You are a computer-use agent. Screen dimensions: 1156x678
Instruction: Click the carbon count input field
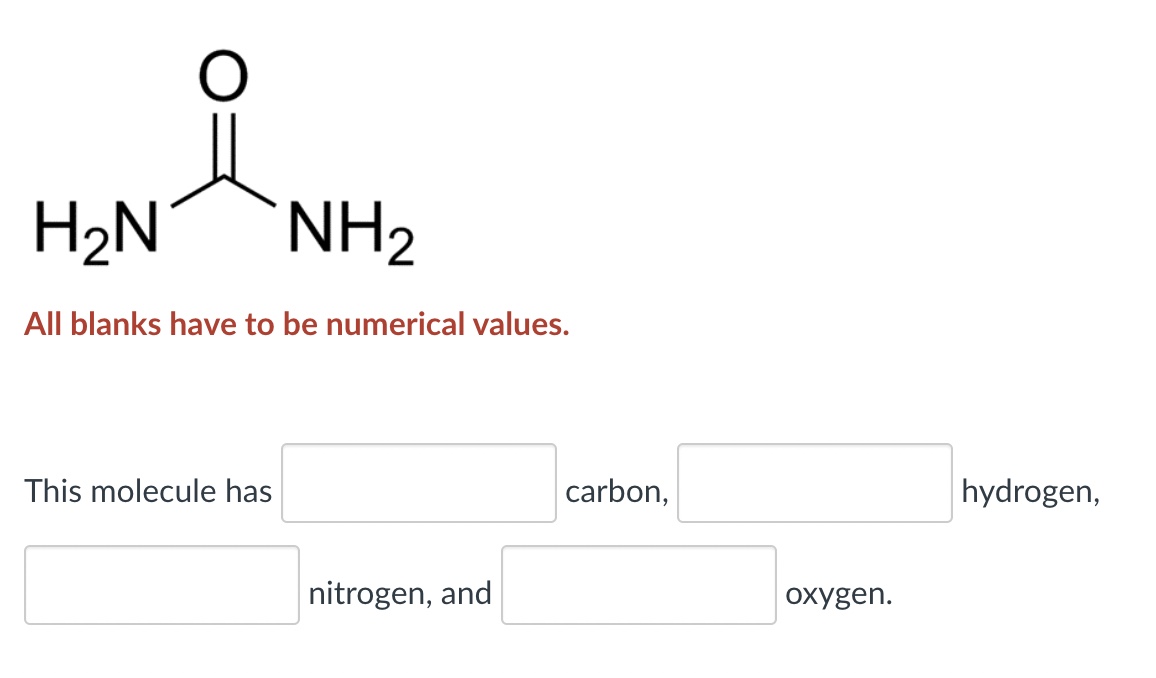(418, 484)
